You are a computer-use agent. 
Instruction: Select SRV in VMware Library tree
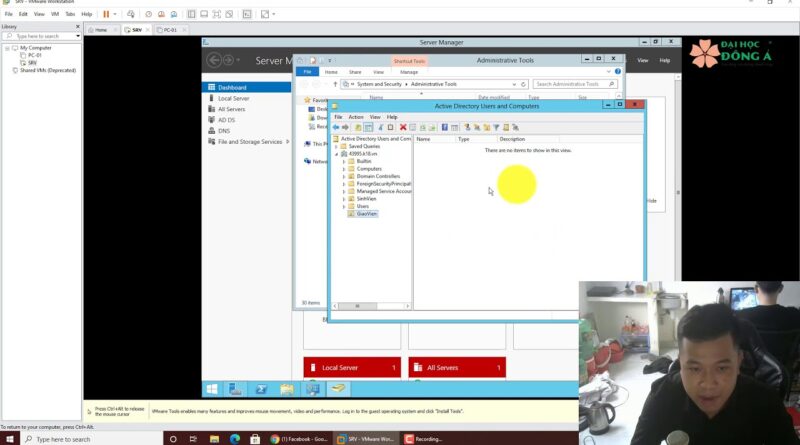point(32,63)
